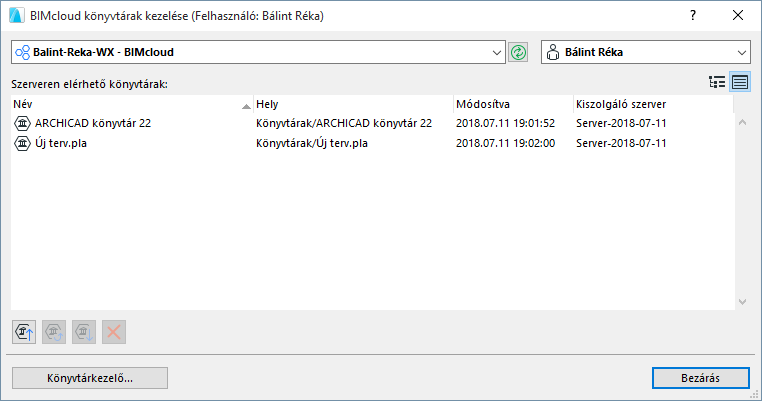The width and height of the screenshot is (762, 401).
Task: Click the path Könyvtárak/Új terv.pla
Action: (312, 143)
